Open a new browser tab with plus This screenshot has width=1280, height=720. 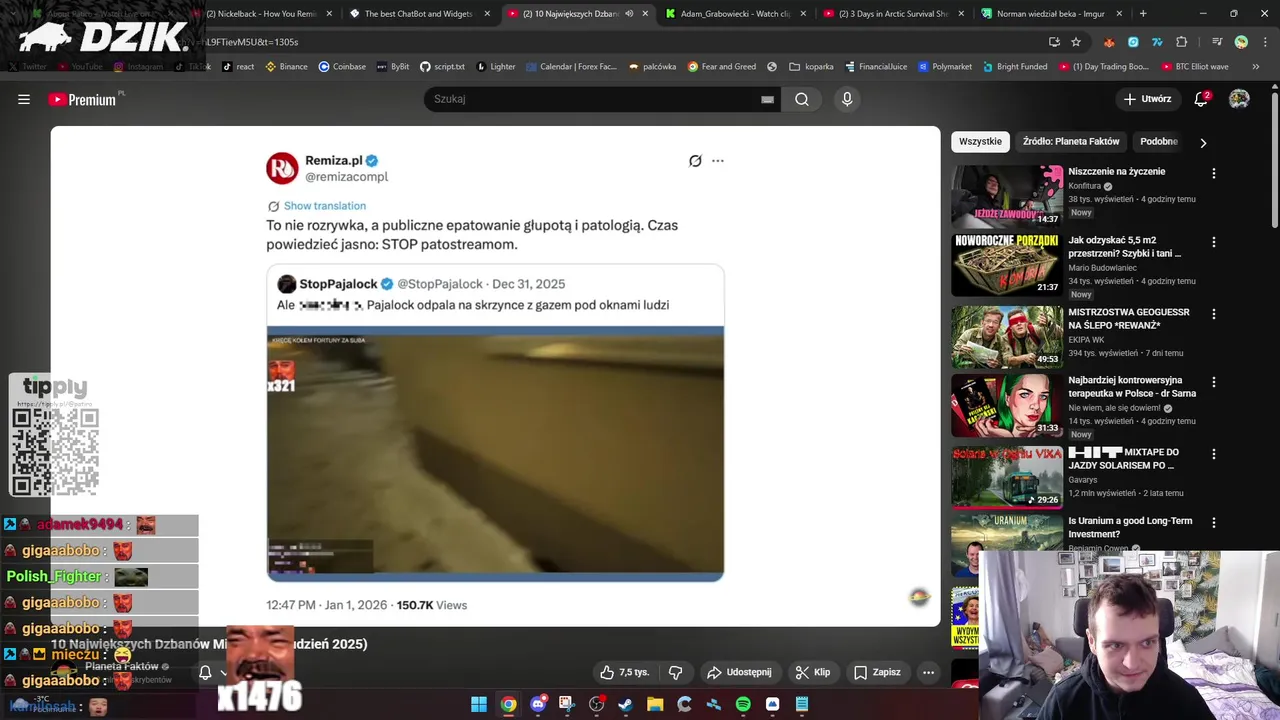1143,14
